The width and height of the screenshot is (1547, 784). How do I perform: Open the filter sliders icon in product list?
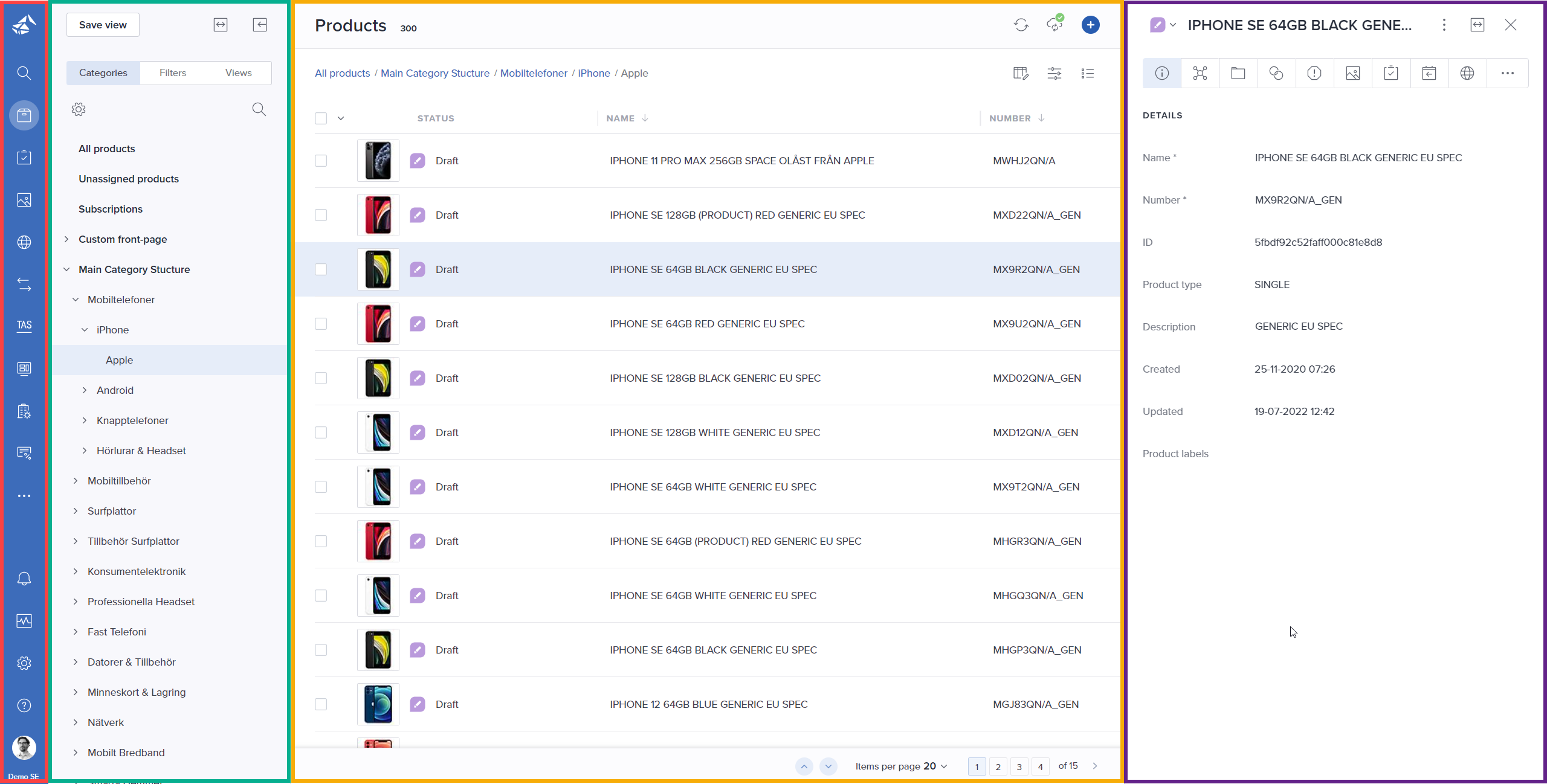click(1054, 73)
